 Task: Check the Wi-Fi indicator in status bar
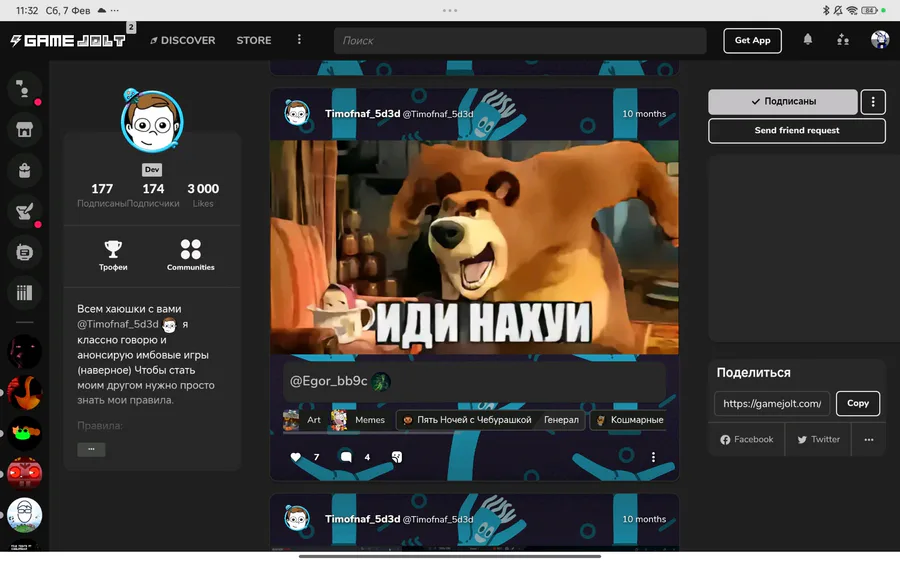coord(852,10)
